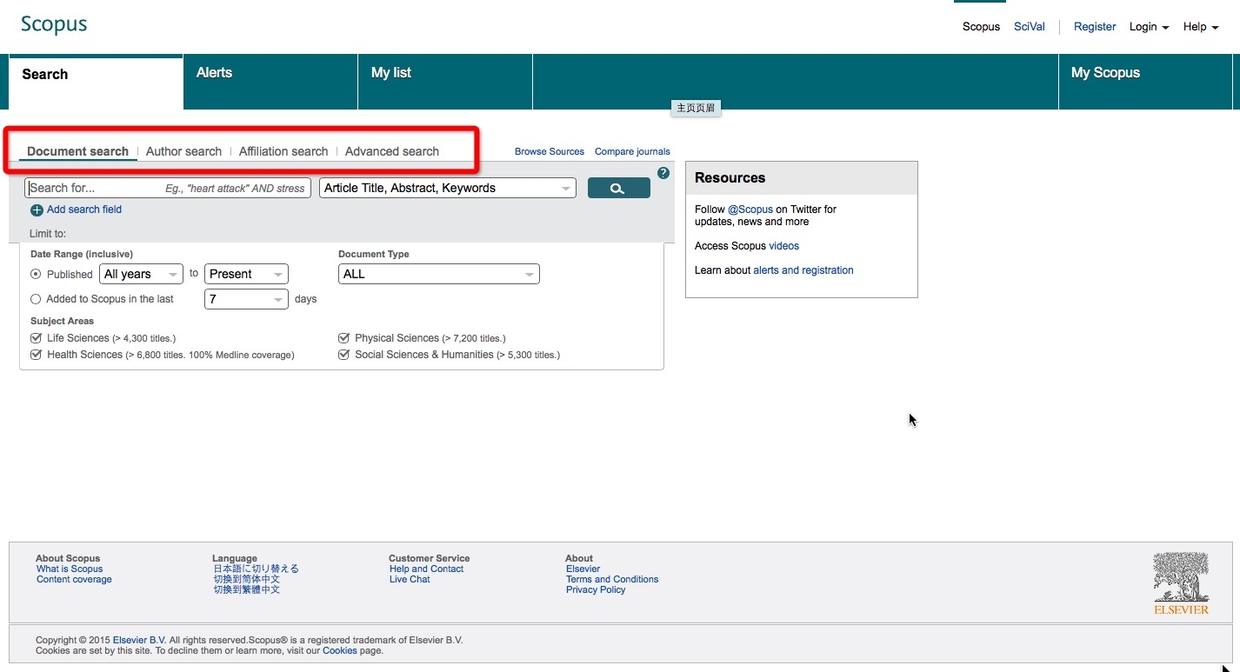Open the search help question mark icon
Screen dimensions: 1240x672
tap(663, 173)
